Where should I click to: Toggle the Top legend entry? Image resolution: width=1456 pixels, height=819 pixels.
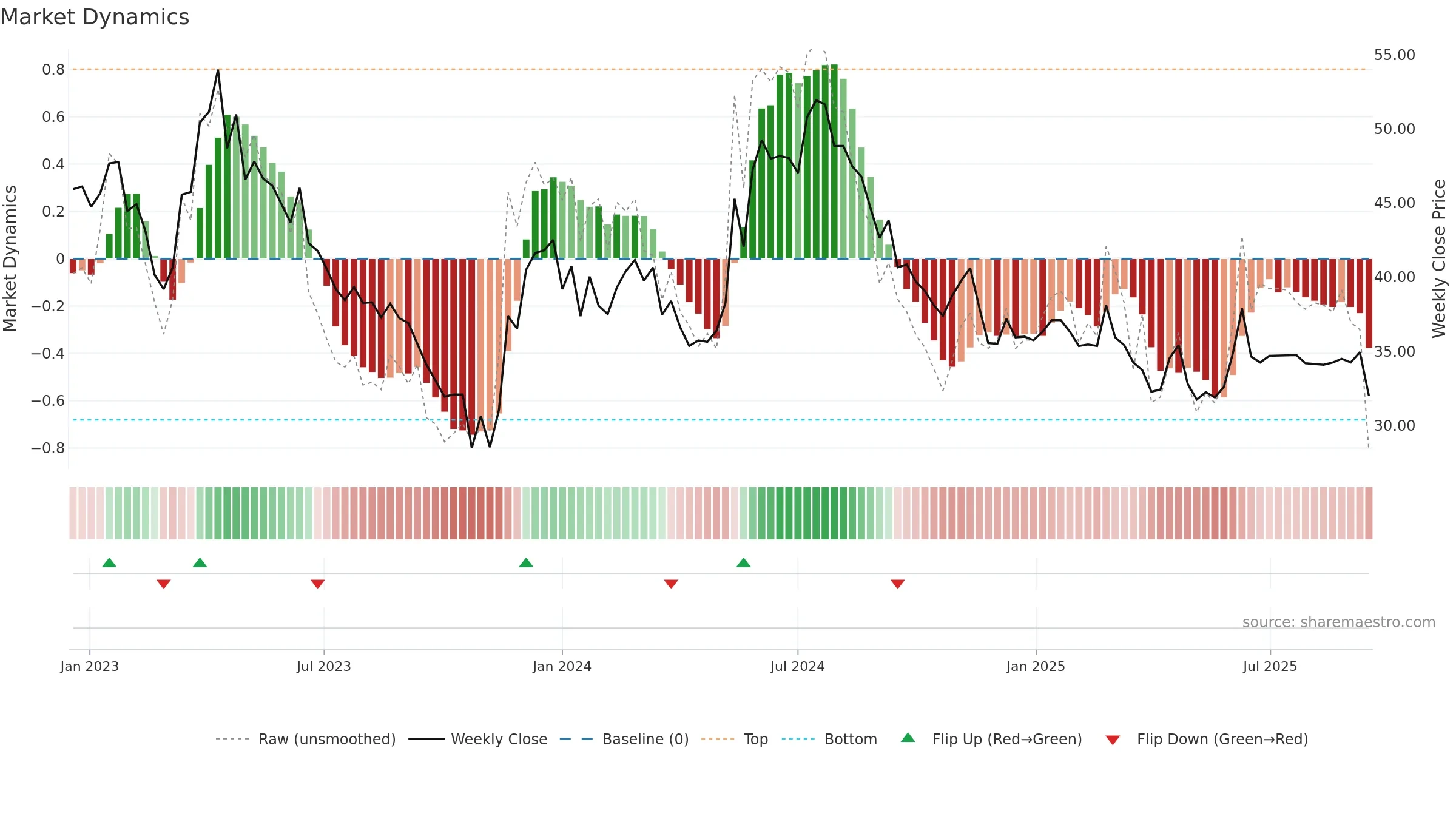pos(735,739)
